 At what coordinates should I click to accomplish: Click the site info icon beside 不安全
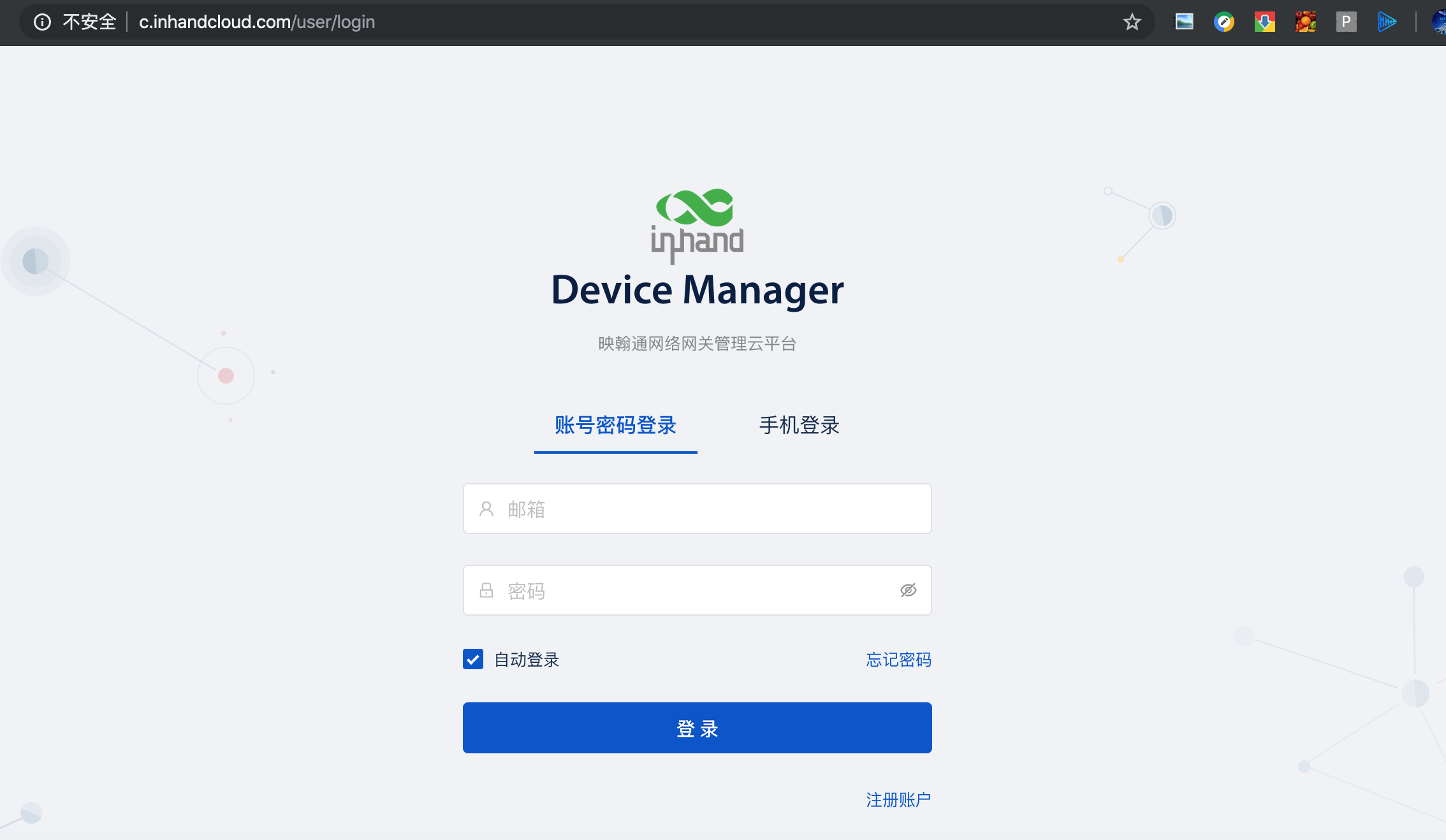[42, 22]
